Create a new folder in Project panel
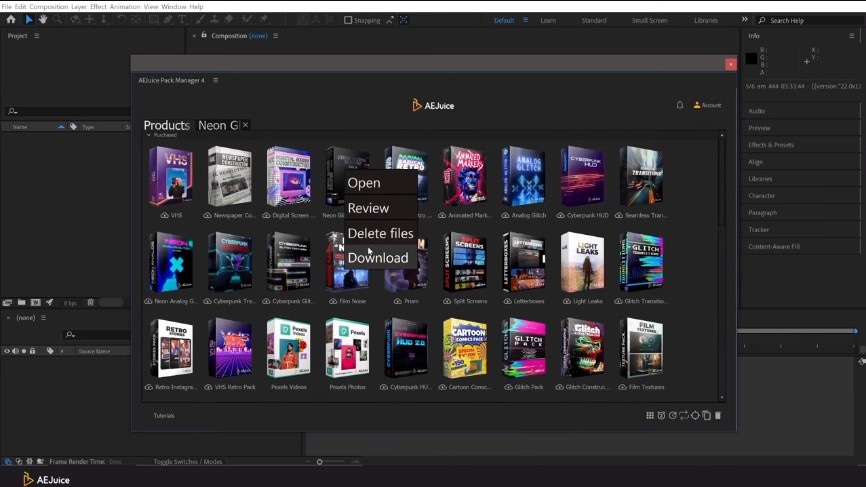The image size is (866, 487). (21, 302)
